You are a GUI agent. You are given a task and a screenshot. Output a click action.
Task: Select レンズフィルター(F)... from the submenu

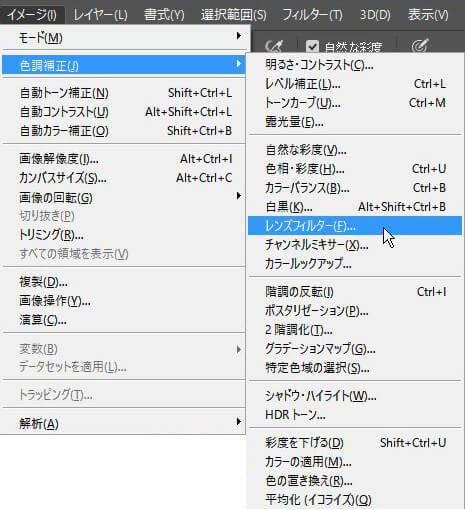(x=355, y=226)
